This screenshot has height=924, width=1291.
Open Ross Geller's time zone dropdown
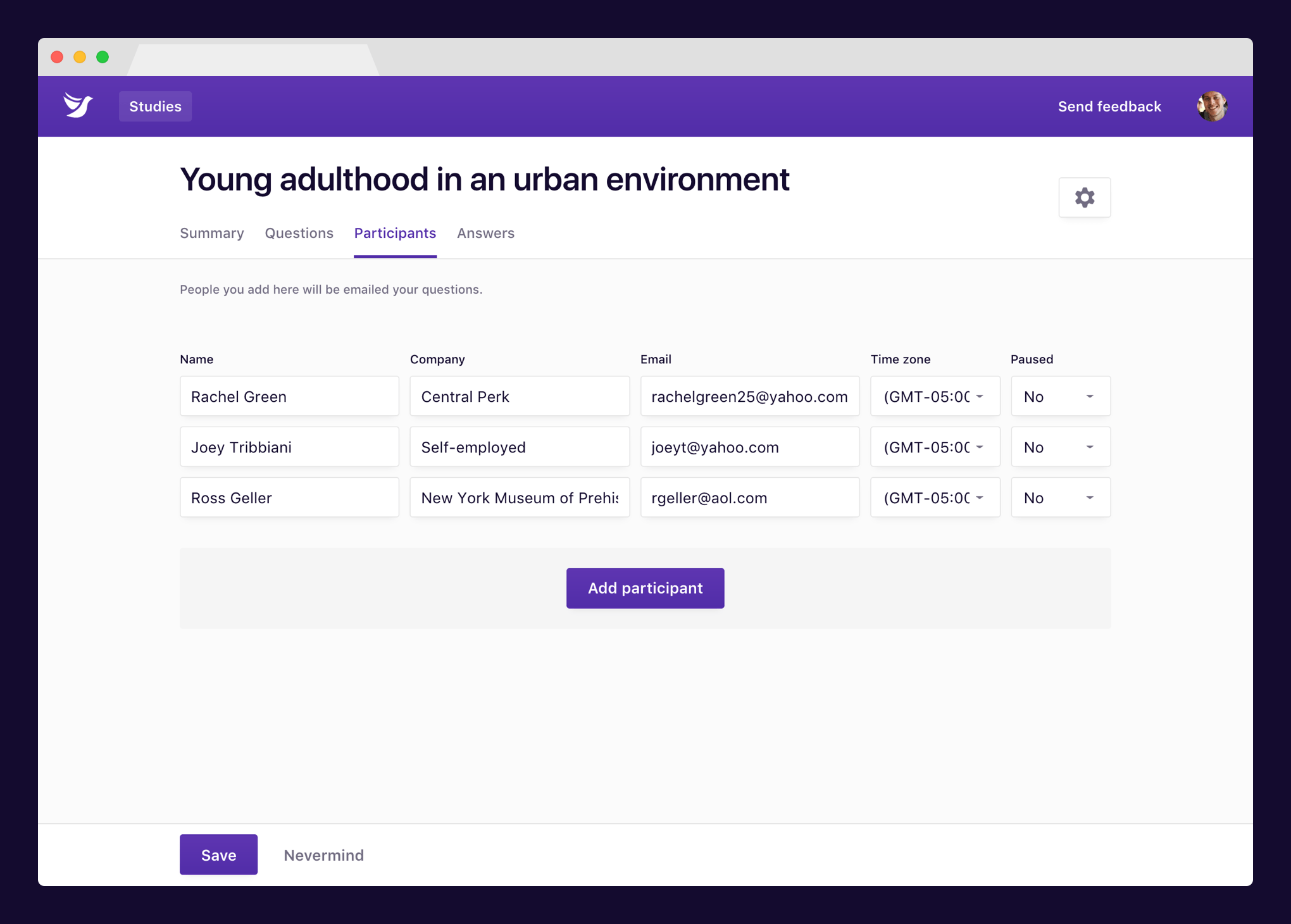click(x=934, y=498)
